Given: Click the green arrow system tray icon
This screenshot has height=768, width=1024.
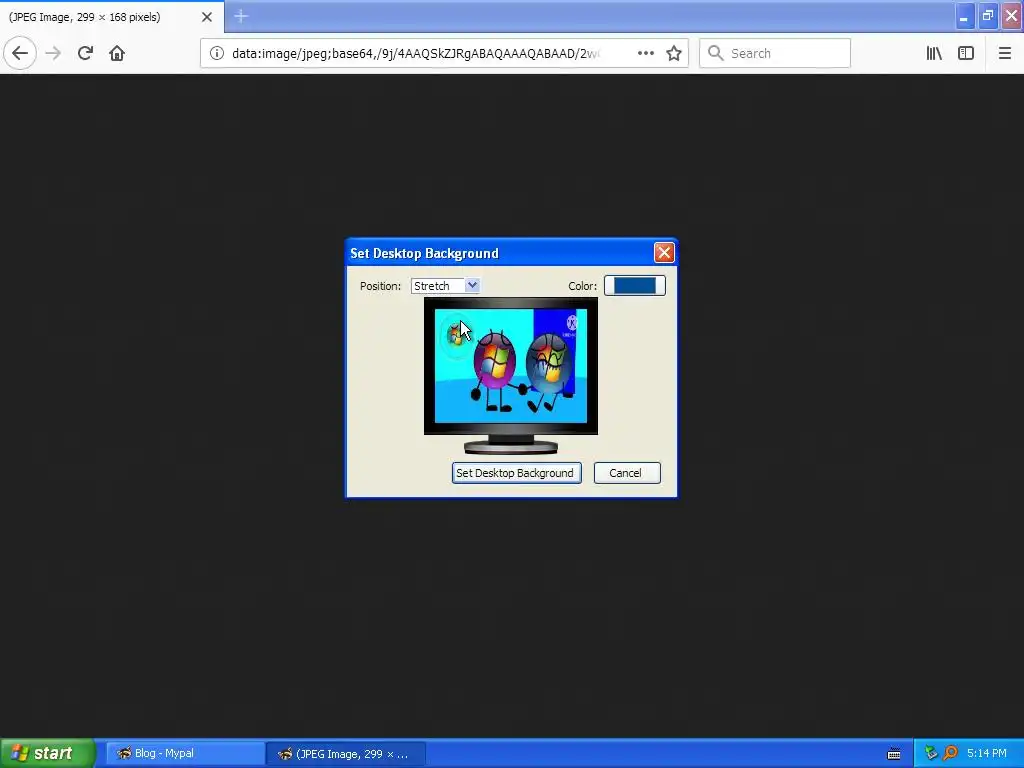Looking at the screenshot, I should (x=931, y=754).
